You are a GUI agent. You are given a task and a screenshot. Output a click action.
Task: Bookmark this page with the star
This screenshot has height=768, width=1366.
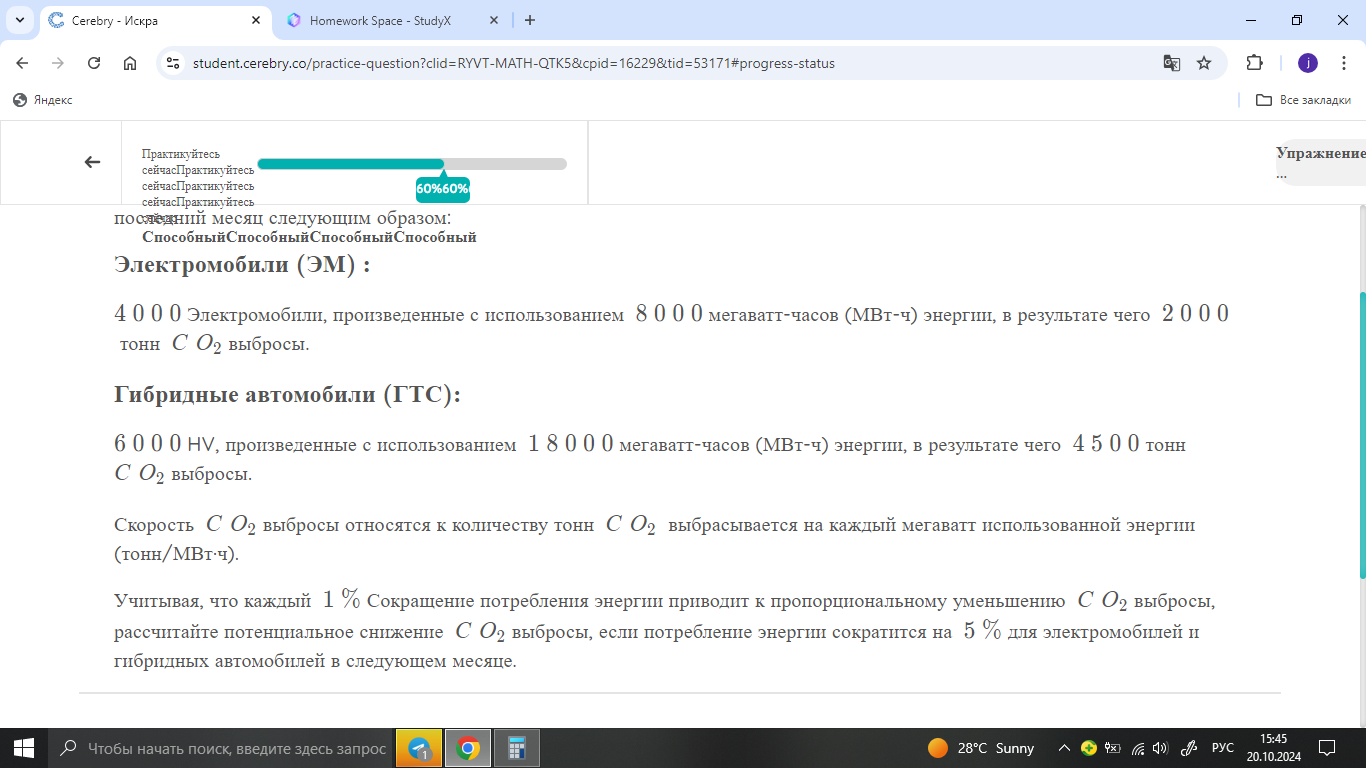1204,63
